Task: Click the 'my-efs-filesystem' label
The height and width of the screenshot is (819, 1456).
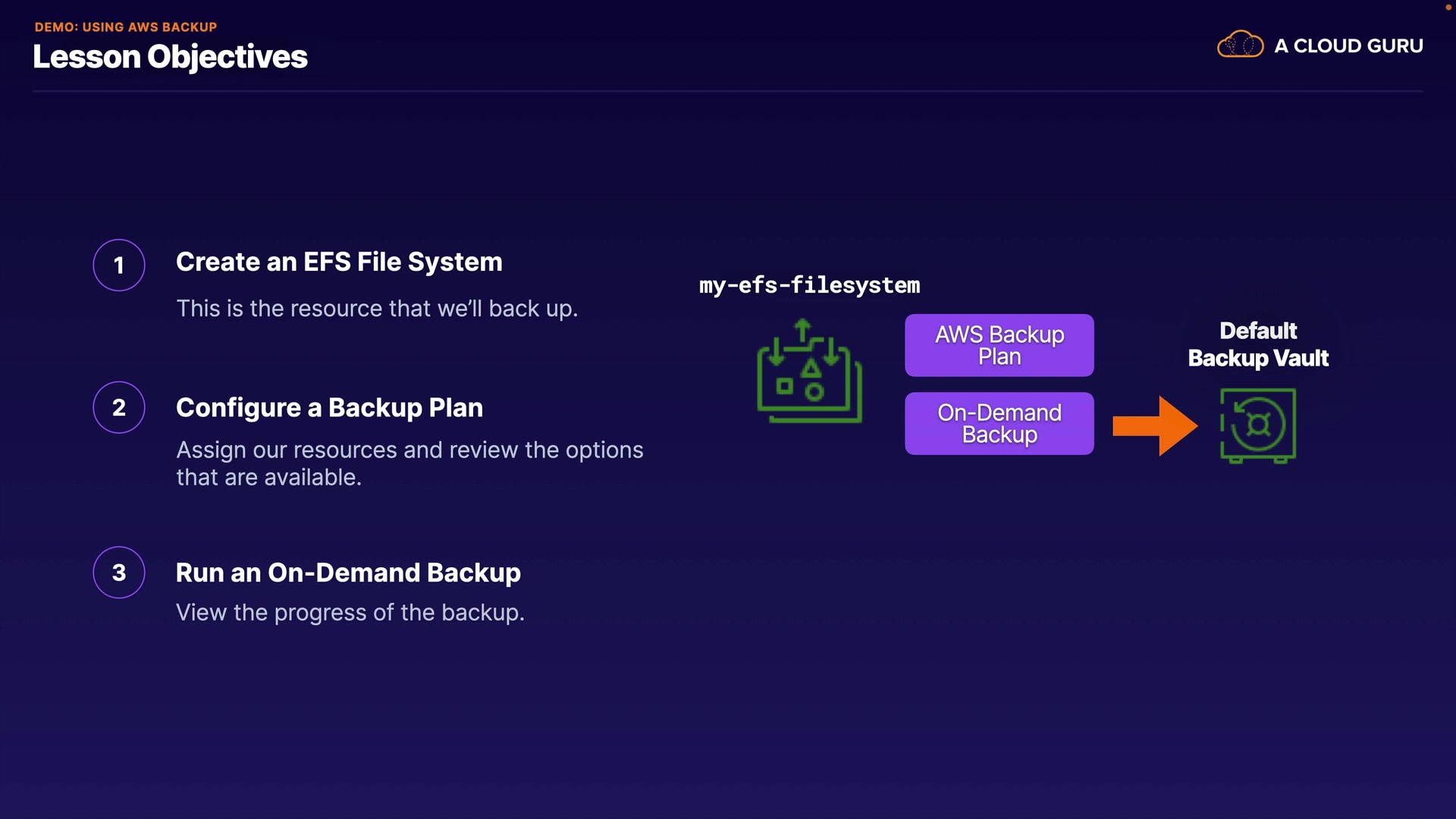Action: click(809, 285)
